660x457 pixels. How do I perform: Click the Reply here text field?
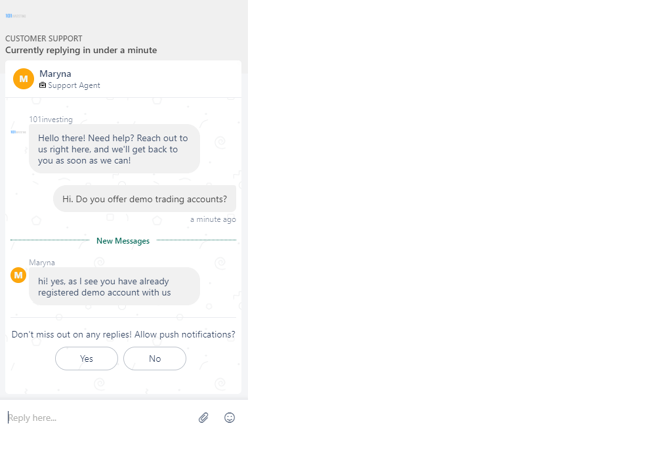(99, 418)
